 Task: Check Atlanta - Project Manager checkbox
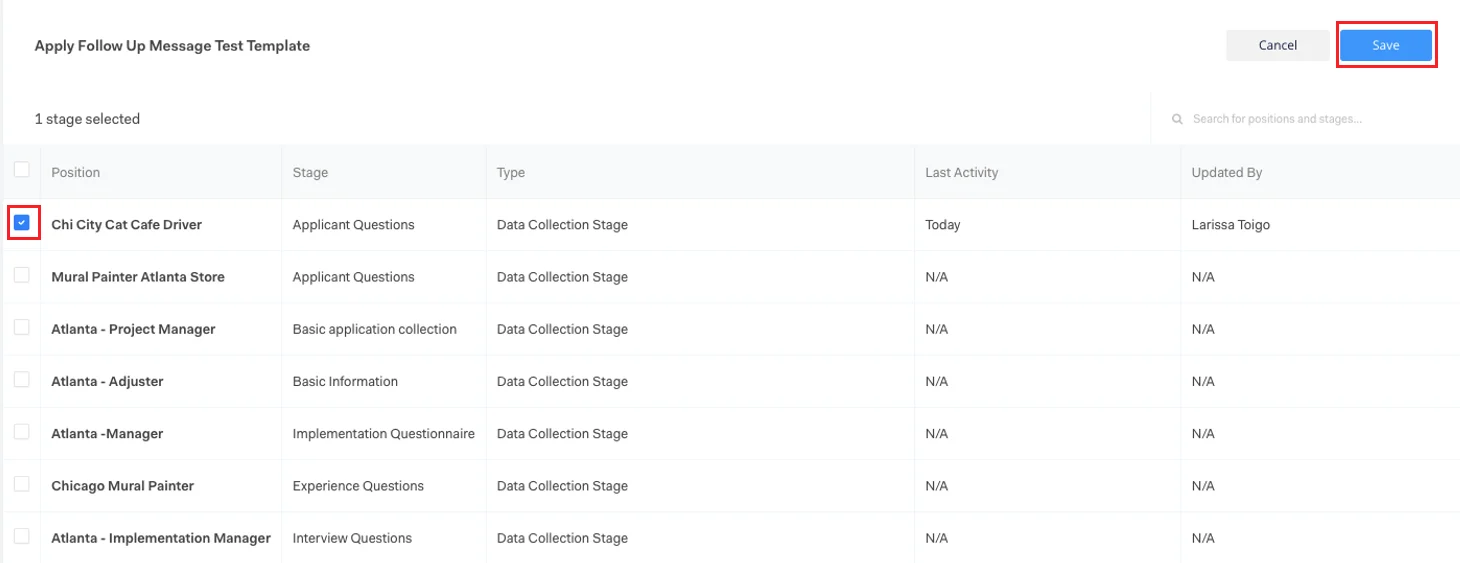pyautogui.click(x=21, y=327)
